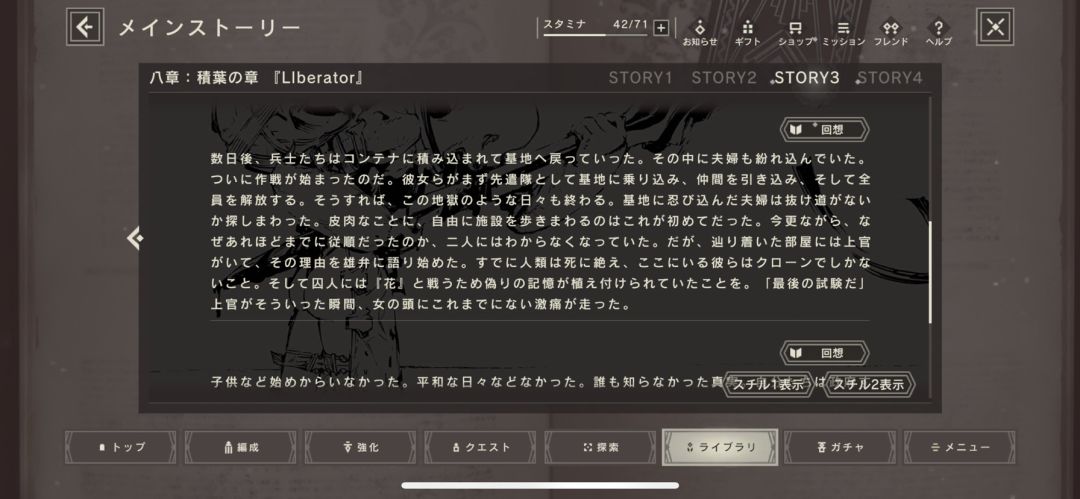Click the first 回想 recollection button
Image resolution: width=1080 pixels, height=499 pixels.
[x=824, y=130]
